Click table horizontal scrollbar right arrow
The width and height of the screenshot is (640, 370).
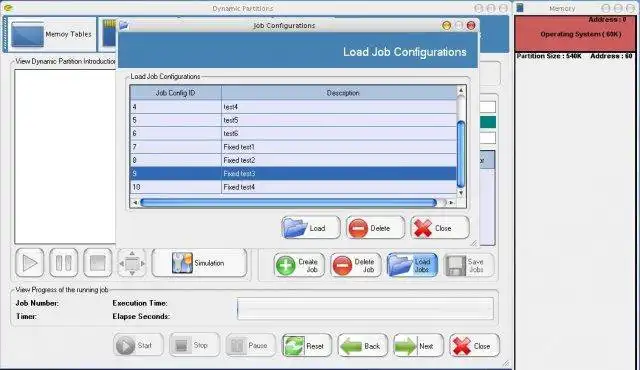451,202
